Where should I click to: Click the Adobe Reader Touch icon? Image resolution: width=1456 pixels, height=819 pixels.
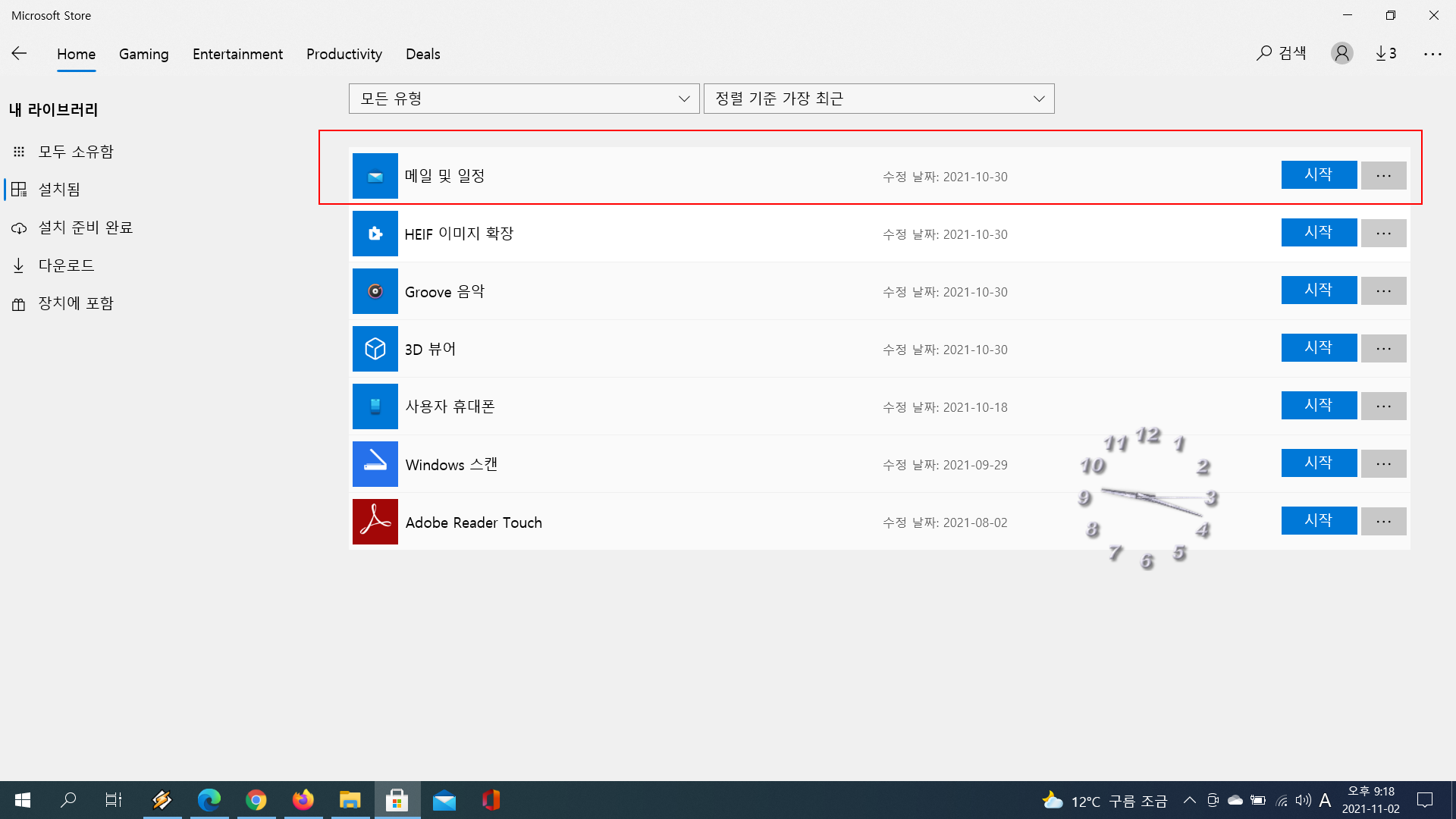click(375, 522)
